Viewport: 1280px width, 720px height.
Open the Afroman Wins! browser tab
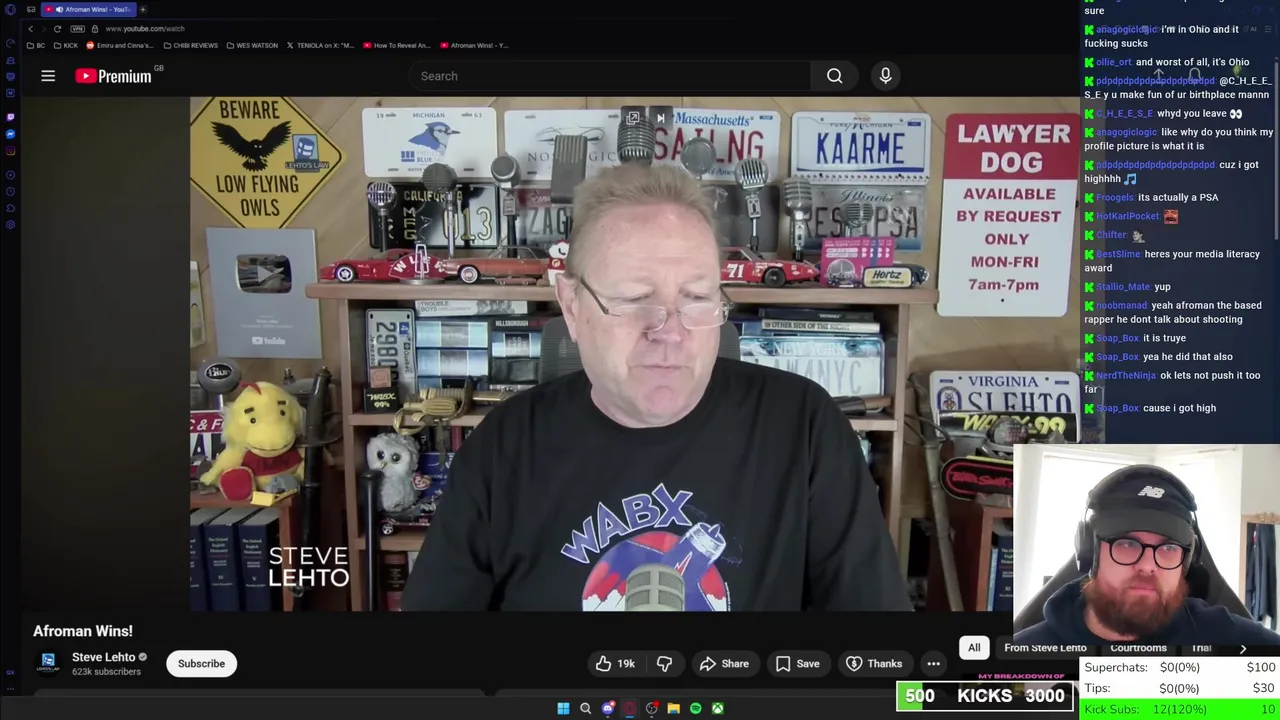click(88, 9)
